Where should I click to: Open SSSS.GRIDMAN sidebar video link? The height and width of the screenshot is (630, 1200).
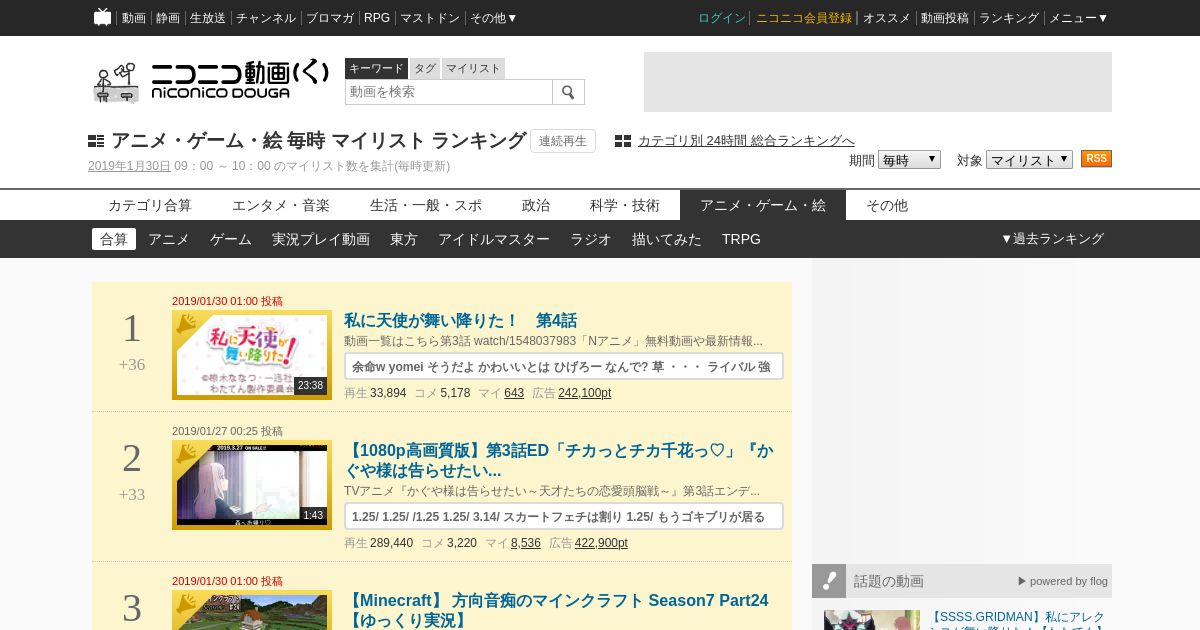coord(1016,620)
